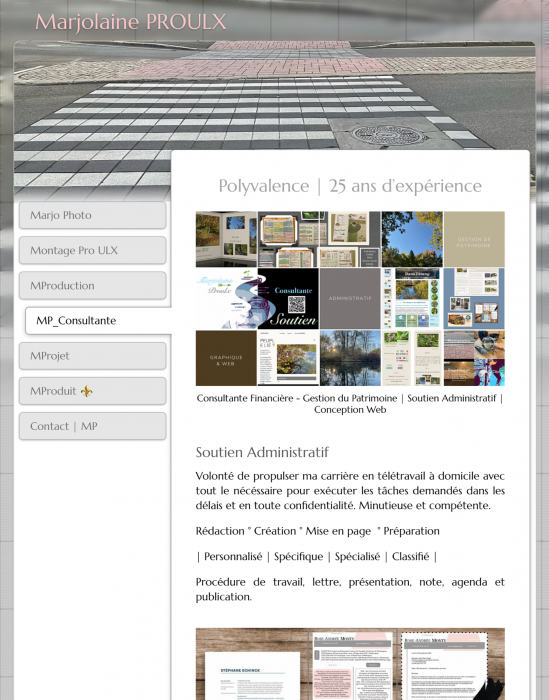Select the brown GRAPHIQUE & WEB tile
Image resolution: width=549 pixels, height=700 pixels.
[x=226, y=358]
